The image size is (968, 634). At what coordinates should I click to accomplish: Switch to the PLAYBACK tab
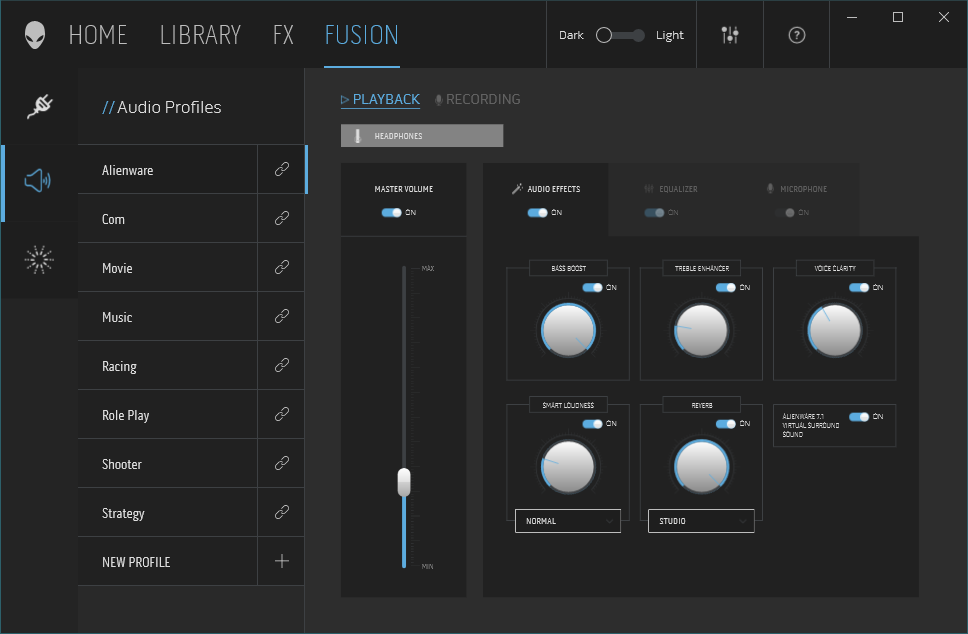click(380, 99)
